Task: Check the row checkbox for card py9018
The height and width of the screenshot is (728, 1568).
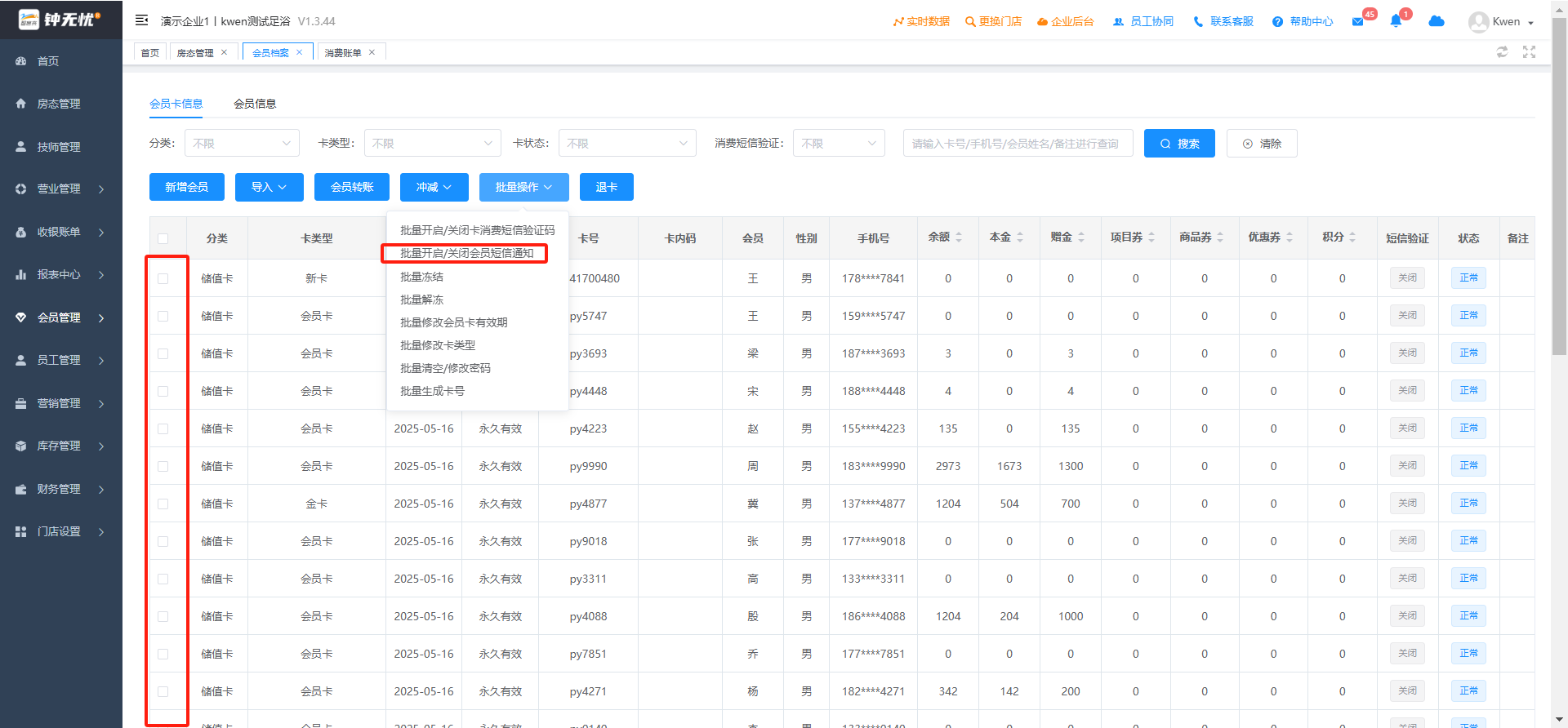Action: pos(163,541)
